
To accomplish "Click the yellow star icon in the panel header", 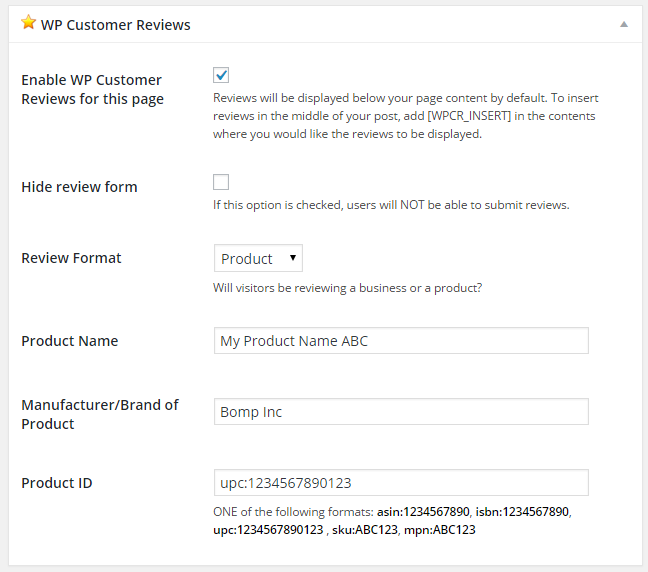I will click(29, 22).
